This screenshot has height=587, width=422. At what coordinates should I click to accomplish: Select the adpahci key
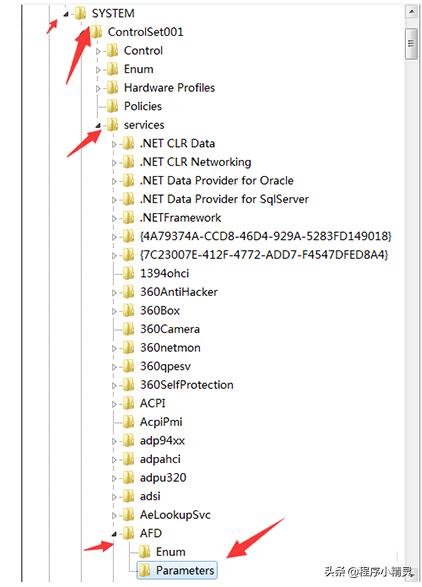pos(160,459)
